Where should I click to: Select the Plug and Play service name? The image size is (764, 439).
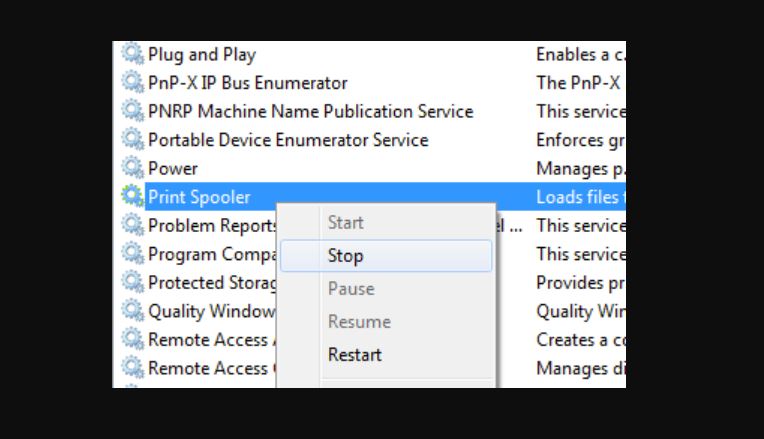pos(202,55)
